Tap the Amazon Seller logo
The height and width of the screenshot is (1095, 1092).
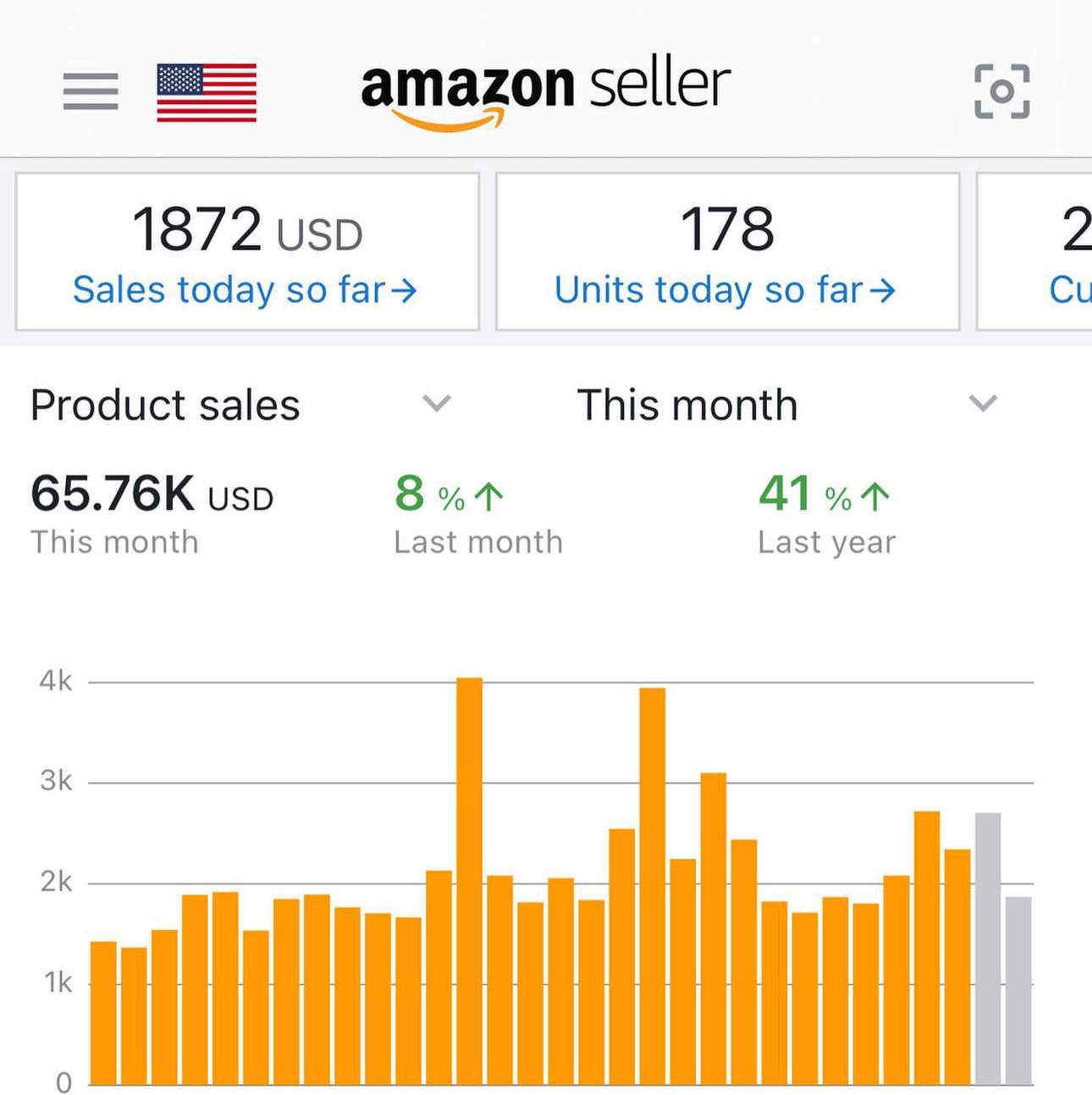point(545,91)
